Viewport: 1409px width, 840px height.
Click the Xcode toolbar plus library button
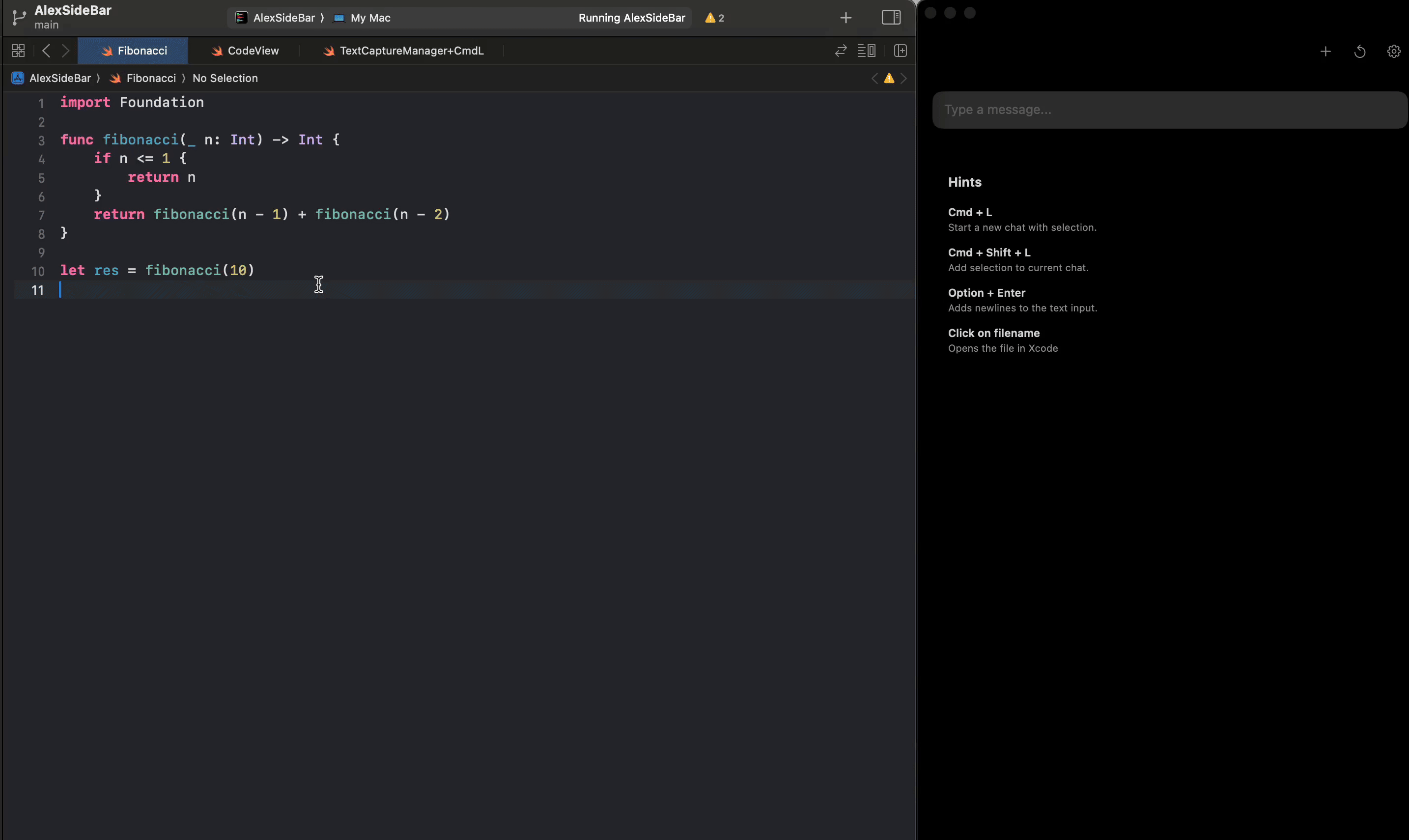[x=845, y=18]
